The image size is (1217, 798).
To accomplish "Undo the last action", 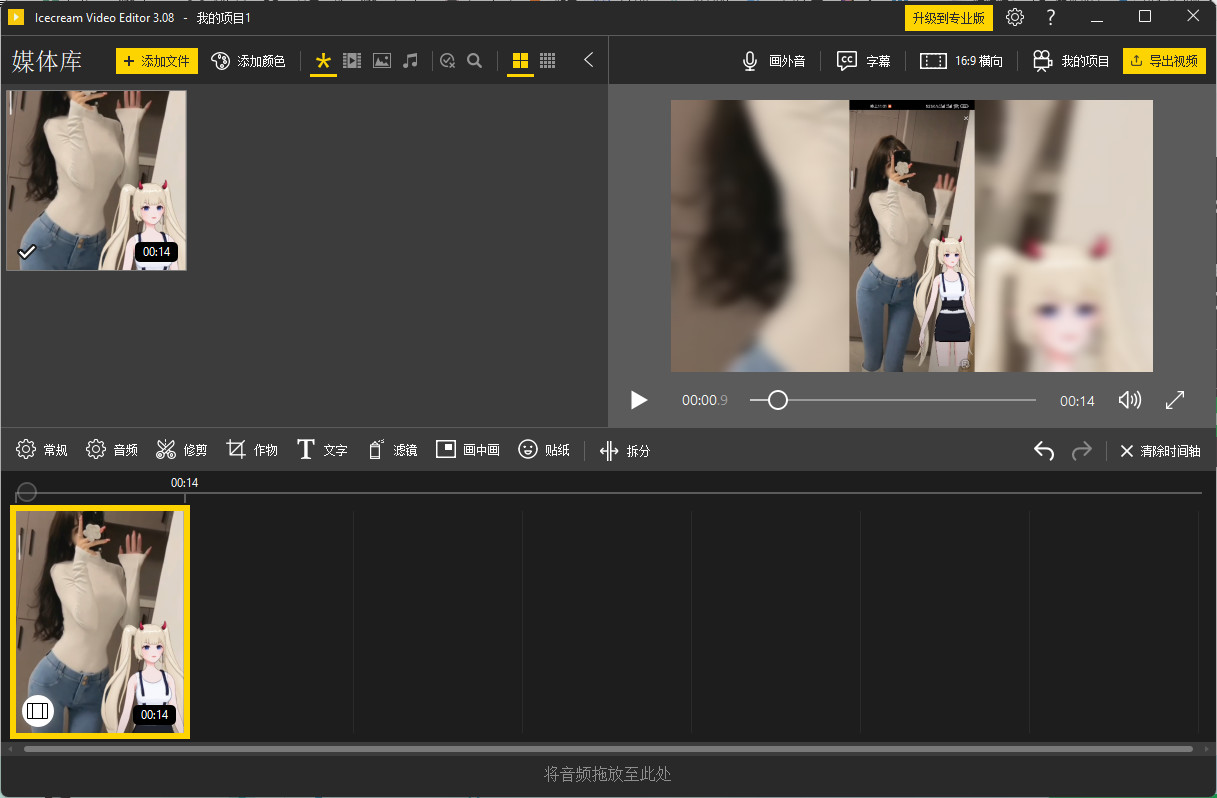I will point(1044,451).
